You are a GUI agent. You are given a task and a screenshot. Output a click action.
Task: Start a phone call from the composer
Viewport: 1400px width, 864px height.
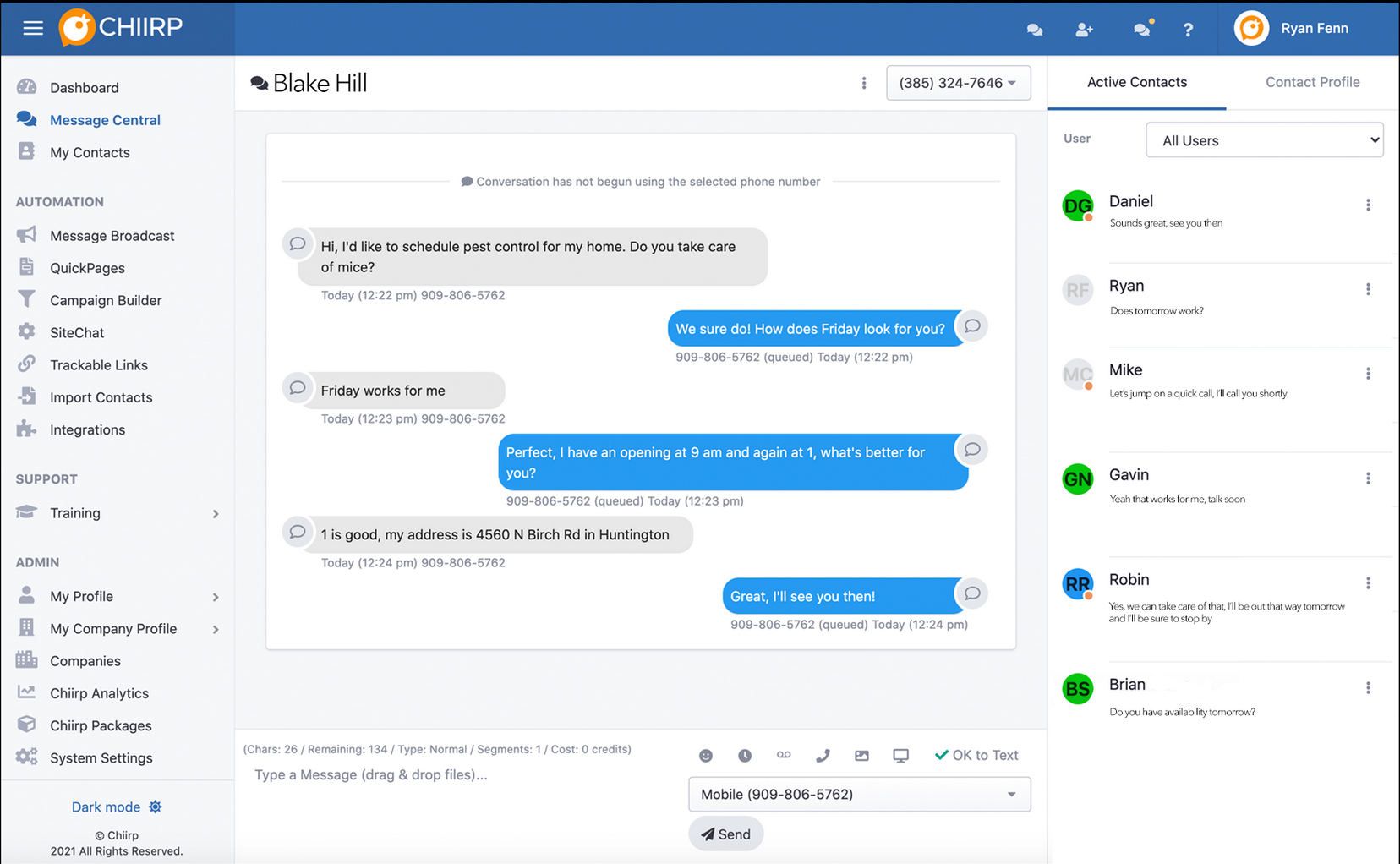point(823,755)
